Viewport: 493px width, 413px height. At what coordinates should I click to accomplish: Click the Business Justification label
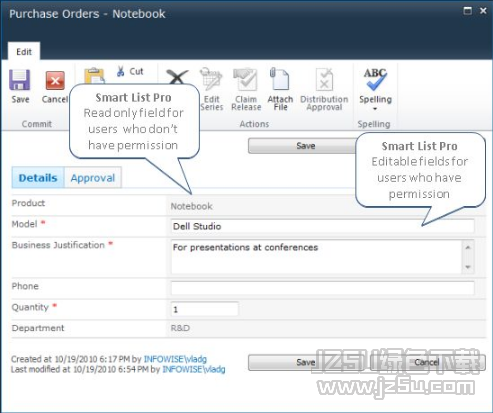(x=58, y=245)
